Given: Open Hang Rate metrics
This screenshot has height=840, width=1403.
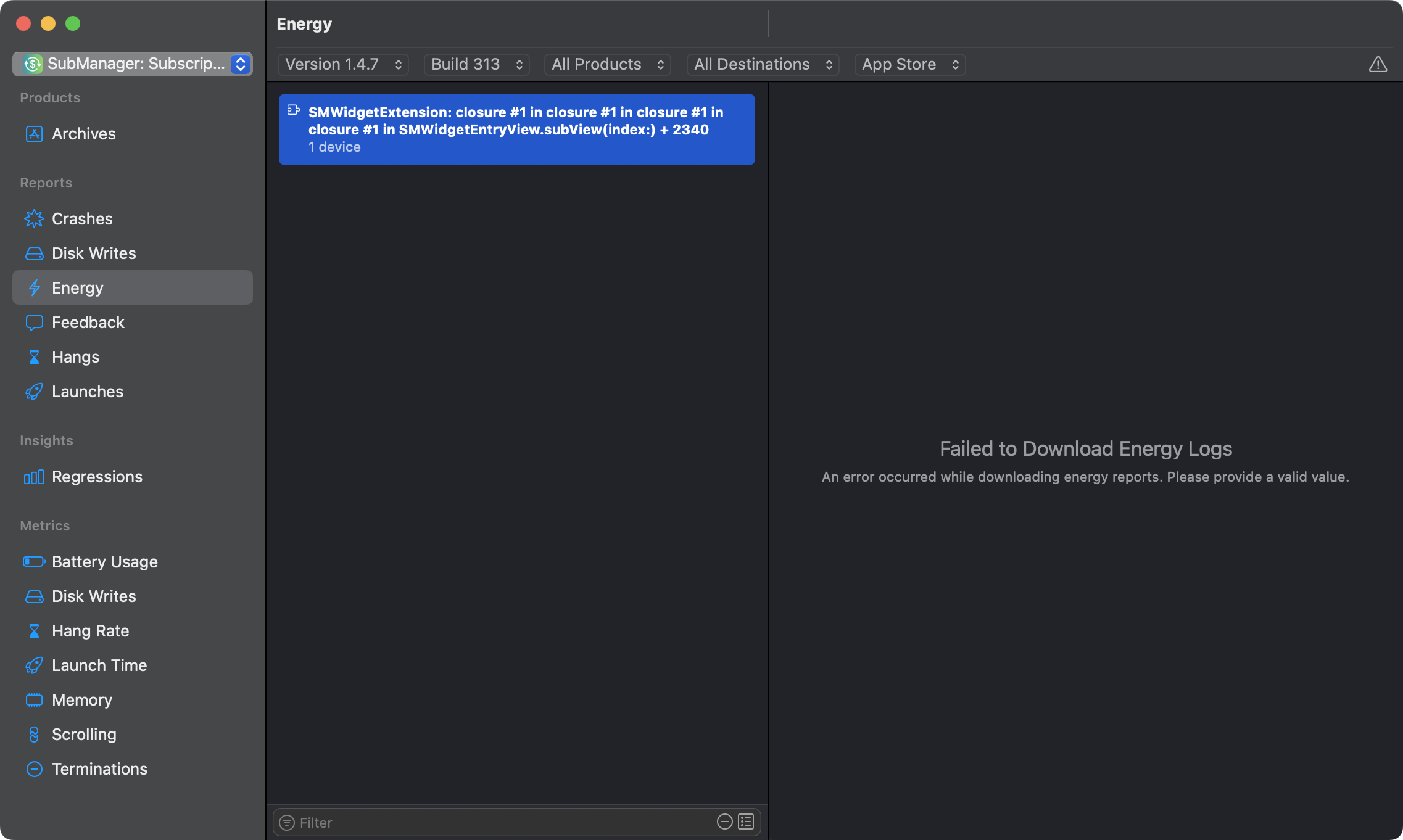Looking at the screenshot, I should tap(133, 631).
